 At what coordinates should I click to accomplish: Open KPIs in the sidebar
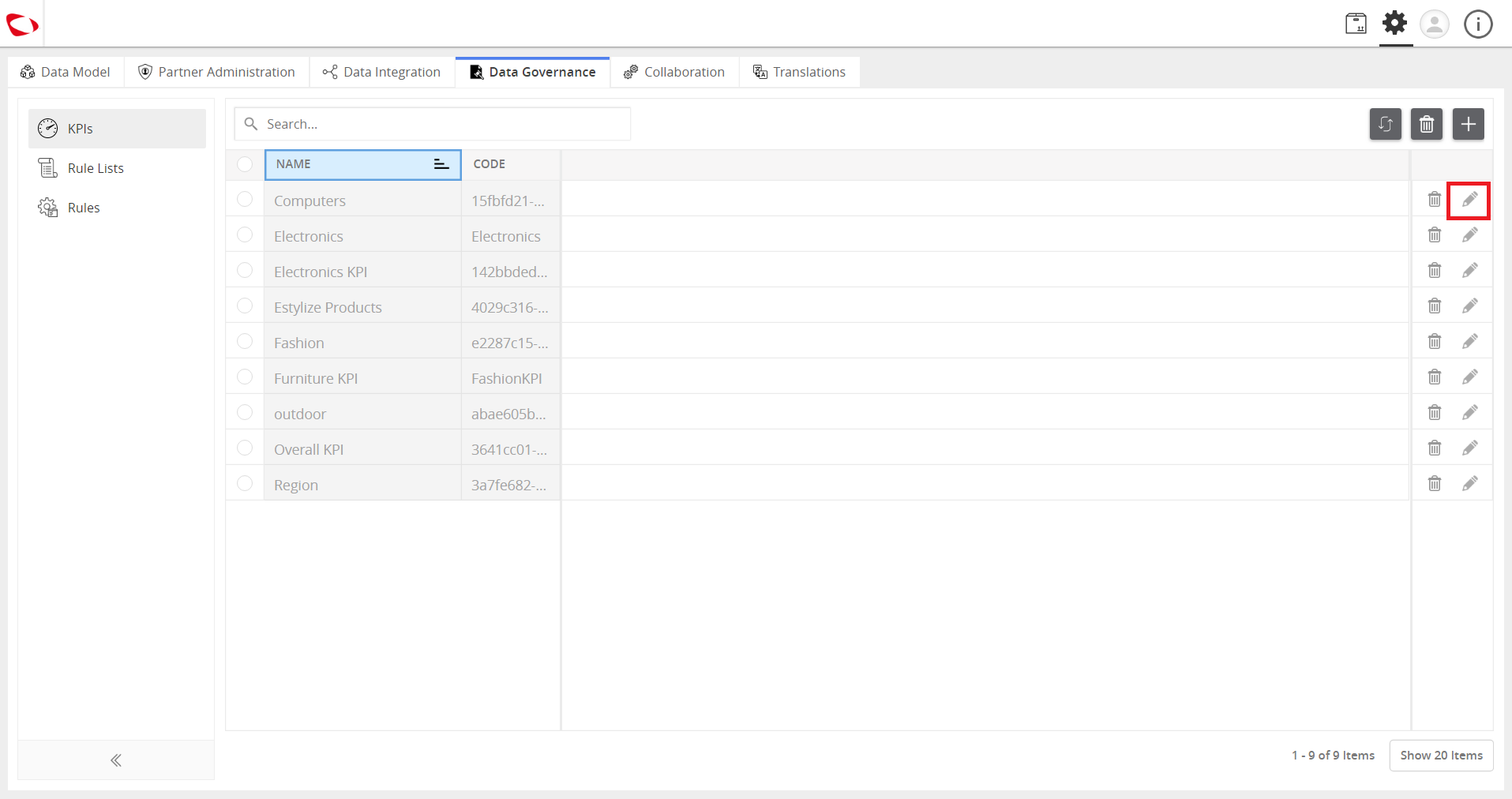(x=117, y=129)
